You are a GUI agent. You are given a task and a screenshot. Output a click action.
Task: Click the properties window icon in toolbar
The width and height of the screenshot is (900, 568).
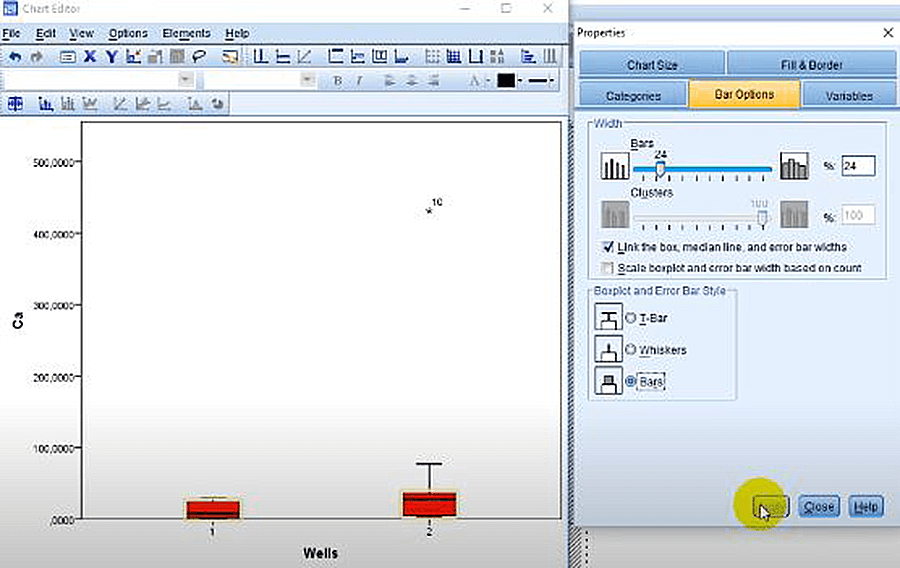[x=68, y=56]
